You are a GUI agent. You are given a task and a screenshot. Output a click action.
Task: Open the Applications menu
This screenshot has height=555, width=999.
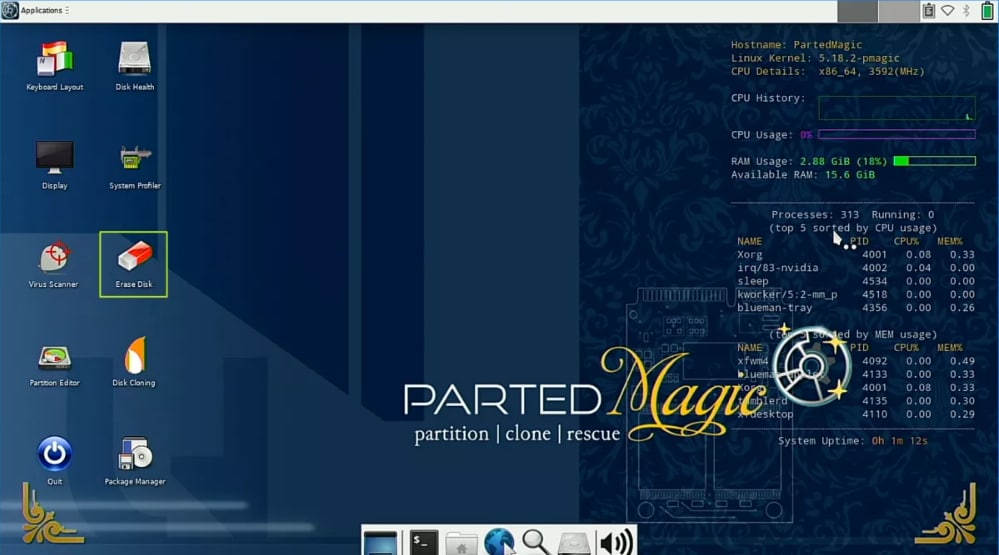click(x=41, y=10)
